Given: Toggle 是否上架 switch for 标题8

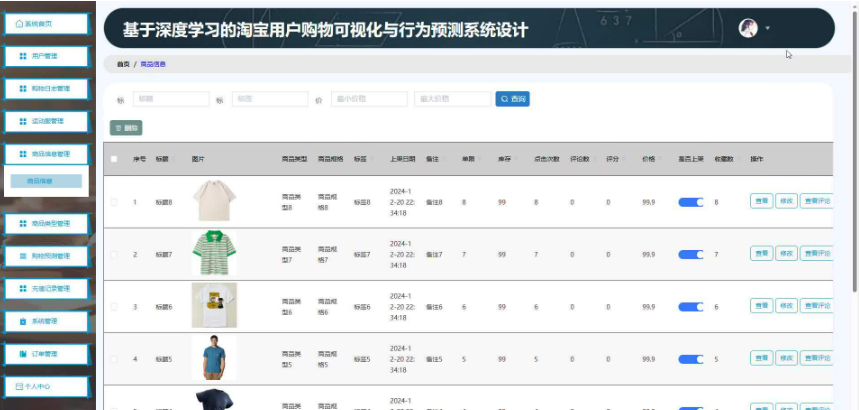Looking at the screenshot, I should click(691, 202).
